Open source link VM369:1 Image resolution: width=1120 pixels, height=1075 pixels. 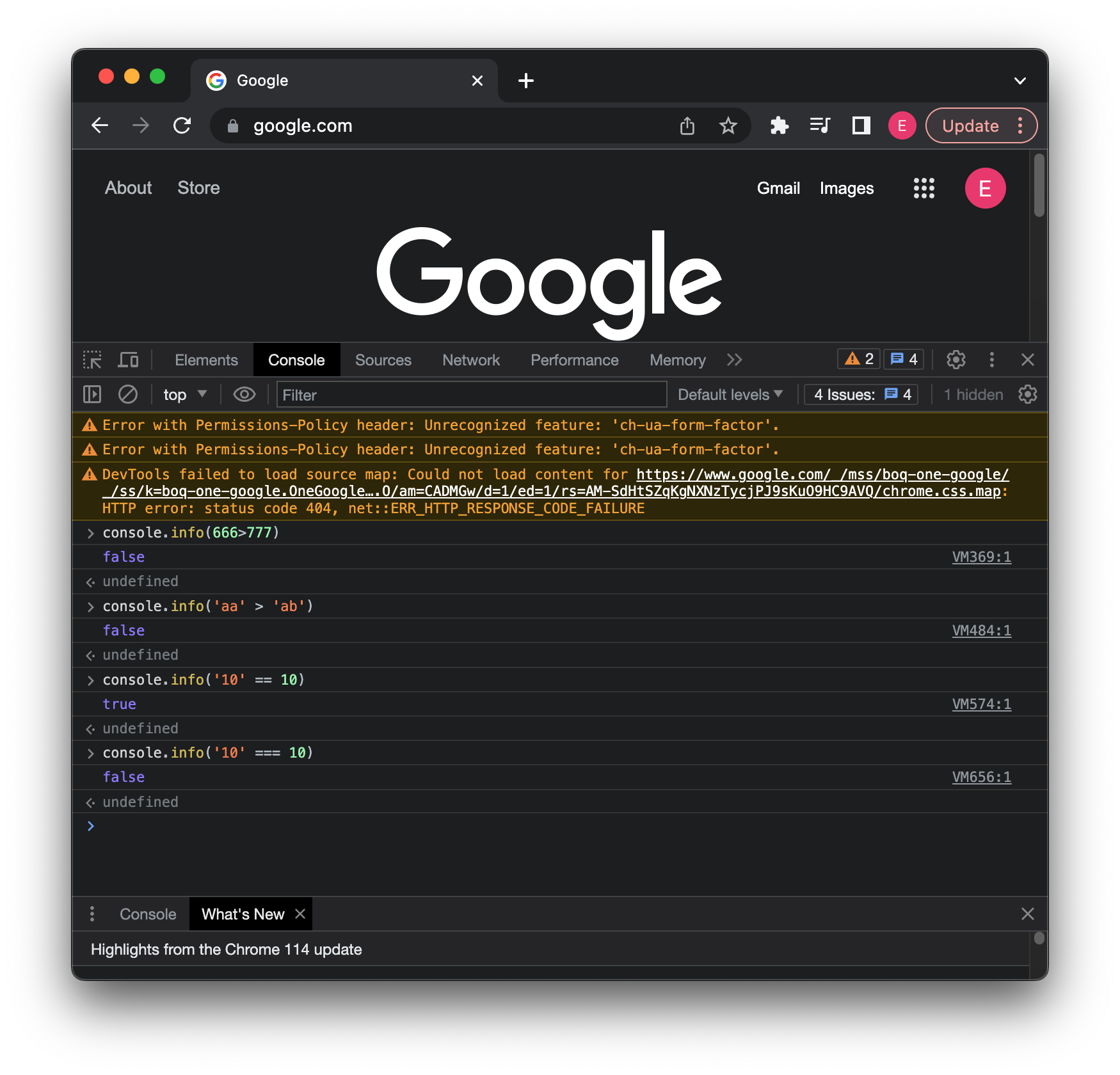[x=981, y=557]
